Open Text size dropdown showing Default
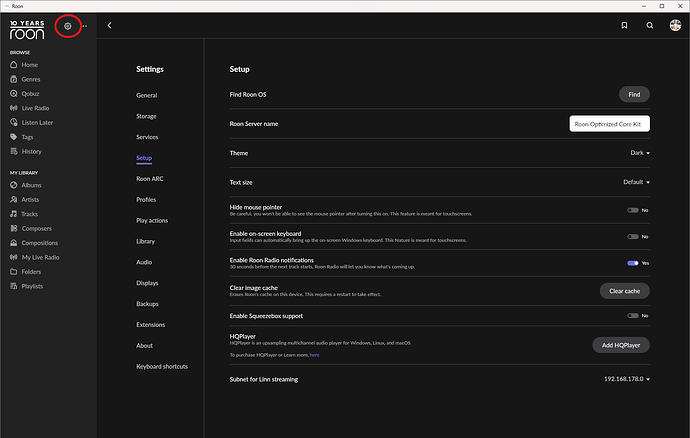690x438 pixels. 636,182
